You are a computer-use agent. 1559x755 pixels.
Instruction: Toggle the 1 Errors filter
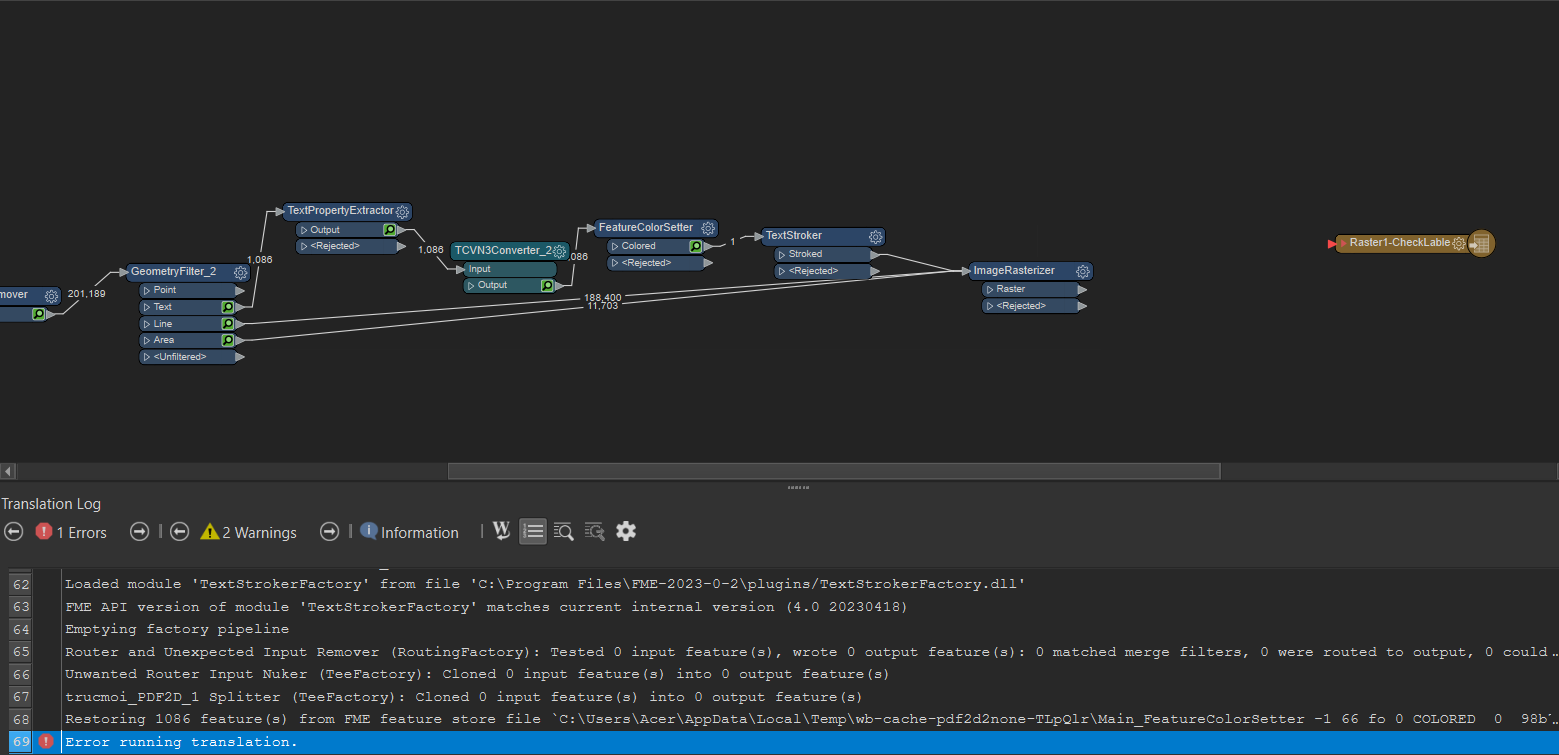pyautogui.click(x=71, y=532)
